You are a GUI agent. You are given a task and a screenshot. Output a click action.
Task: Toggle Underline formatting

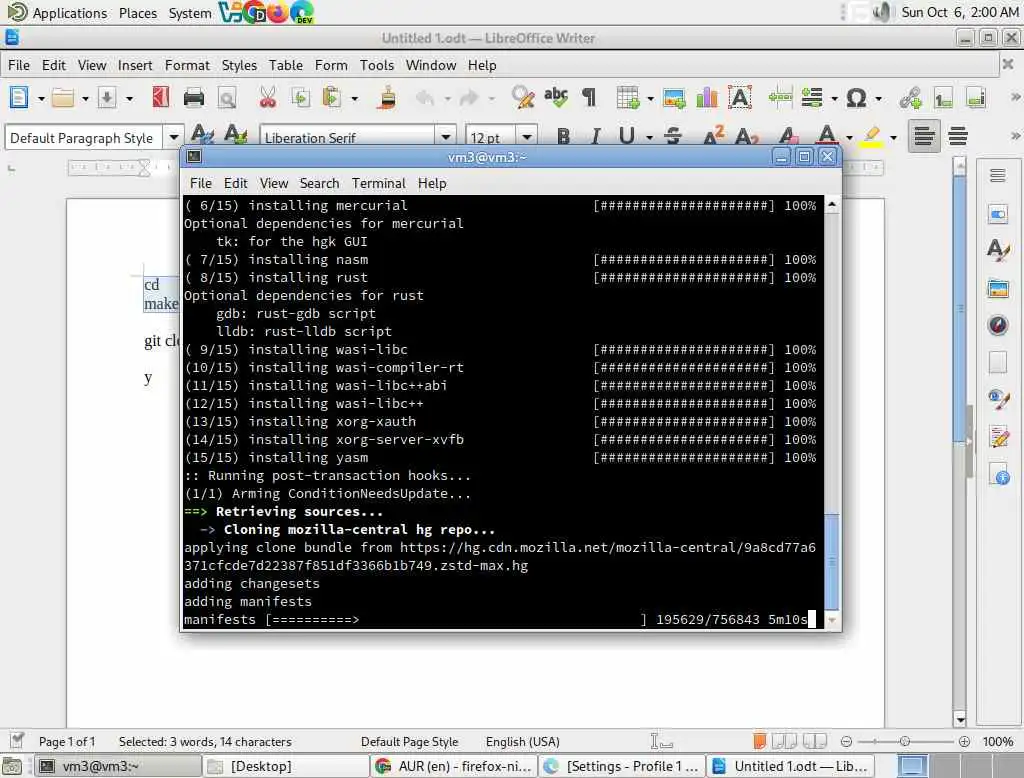[626, 137]
